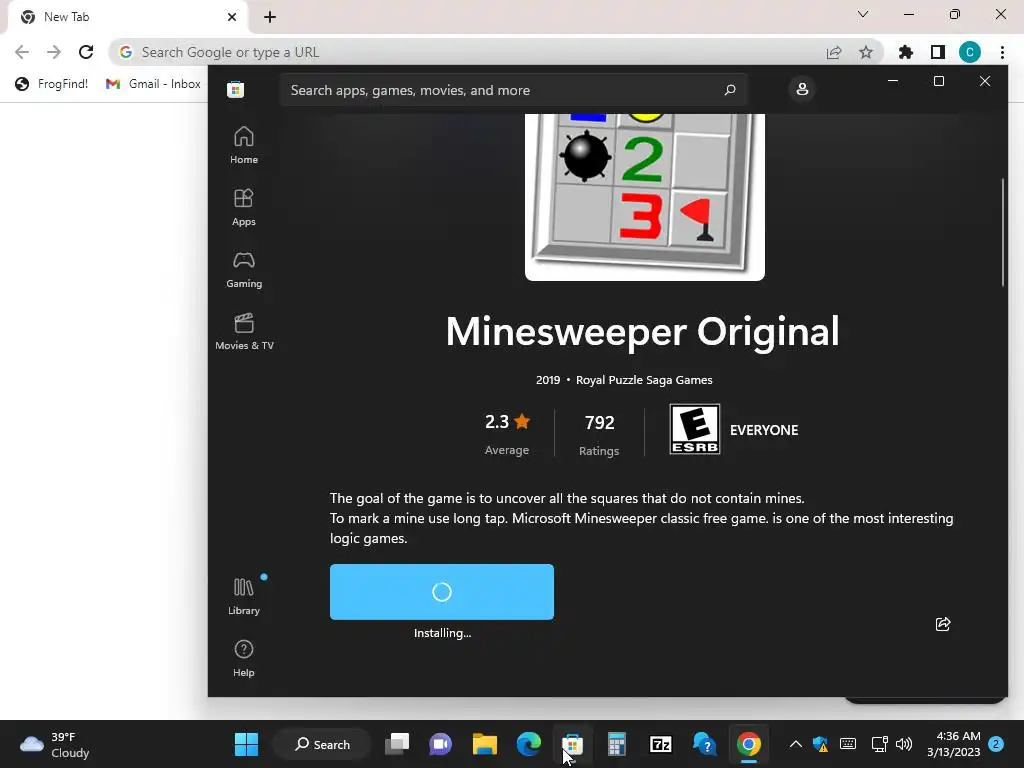Bookmark this tab with the star icon
Viewport: 1024px width, 768px height.
[x=865, y=52]
